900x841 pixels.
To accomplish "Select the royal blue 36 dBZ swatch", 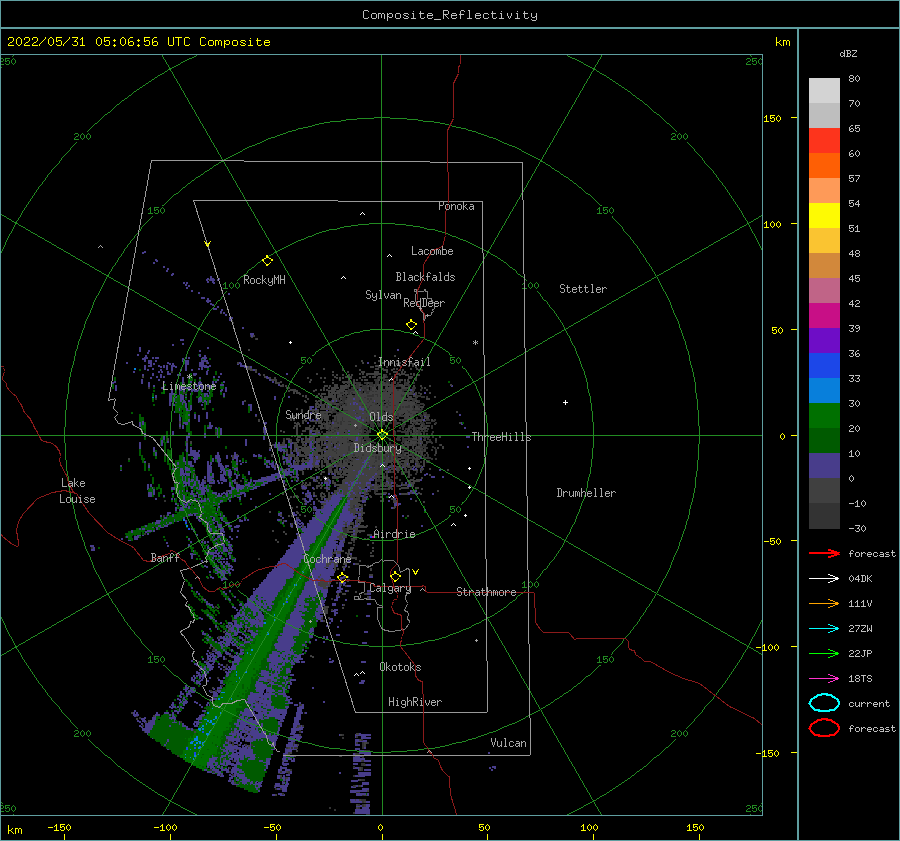I will coord(824,366).
